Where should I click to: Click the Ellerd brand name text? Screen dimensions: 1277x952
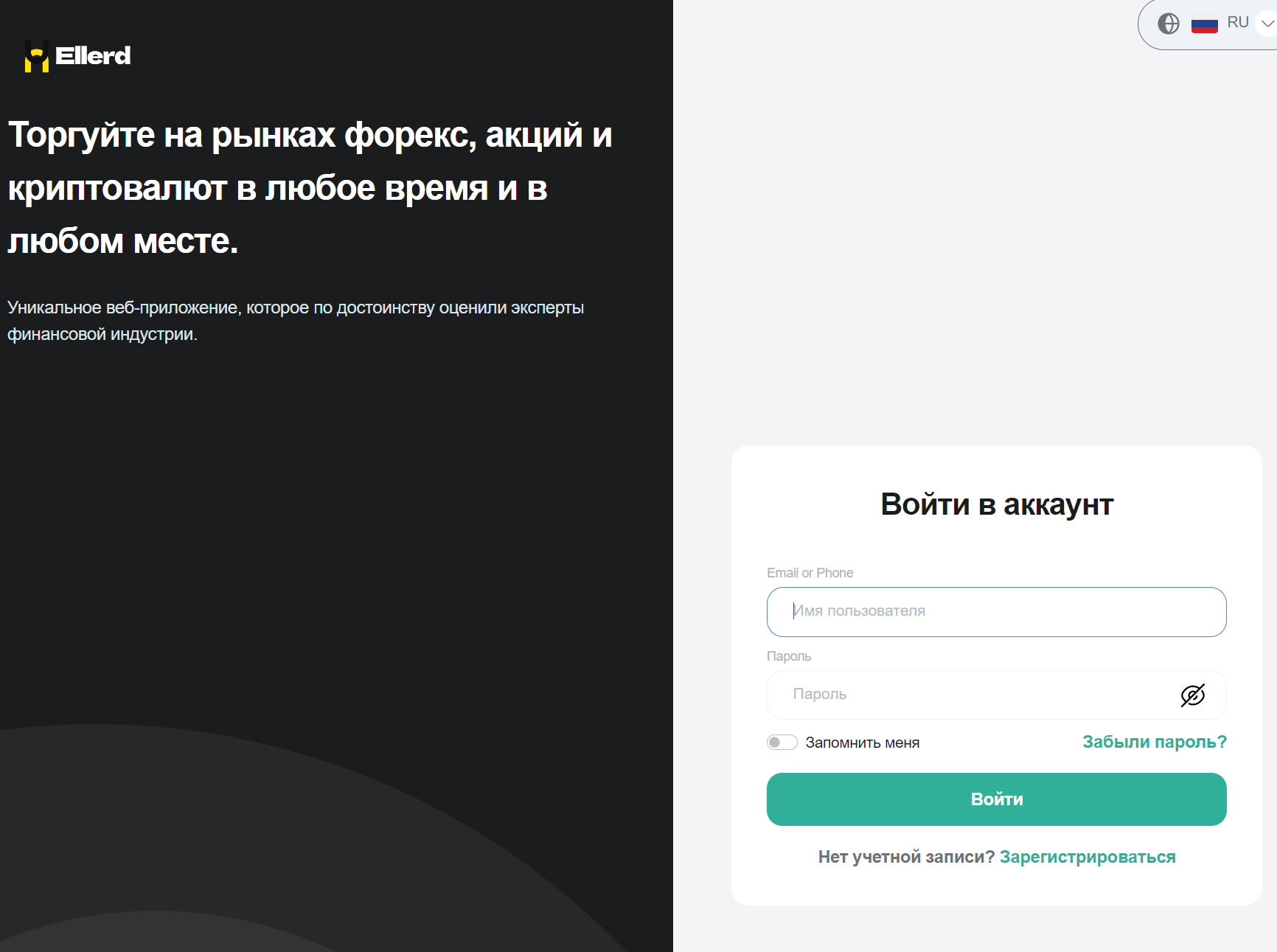(x=93, y=56)
